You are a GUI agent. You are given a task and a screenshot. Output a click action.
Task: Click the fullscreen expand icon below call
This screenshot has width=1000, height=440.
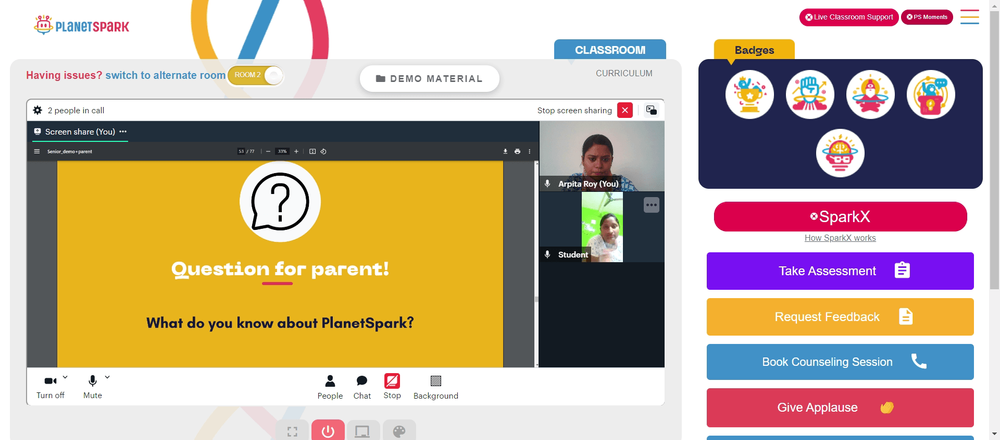[x=292, y=430]
